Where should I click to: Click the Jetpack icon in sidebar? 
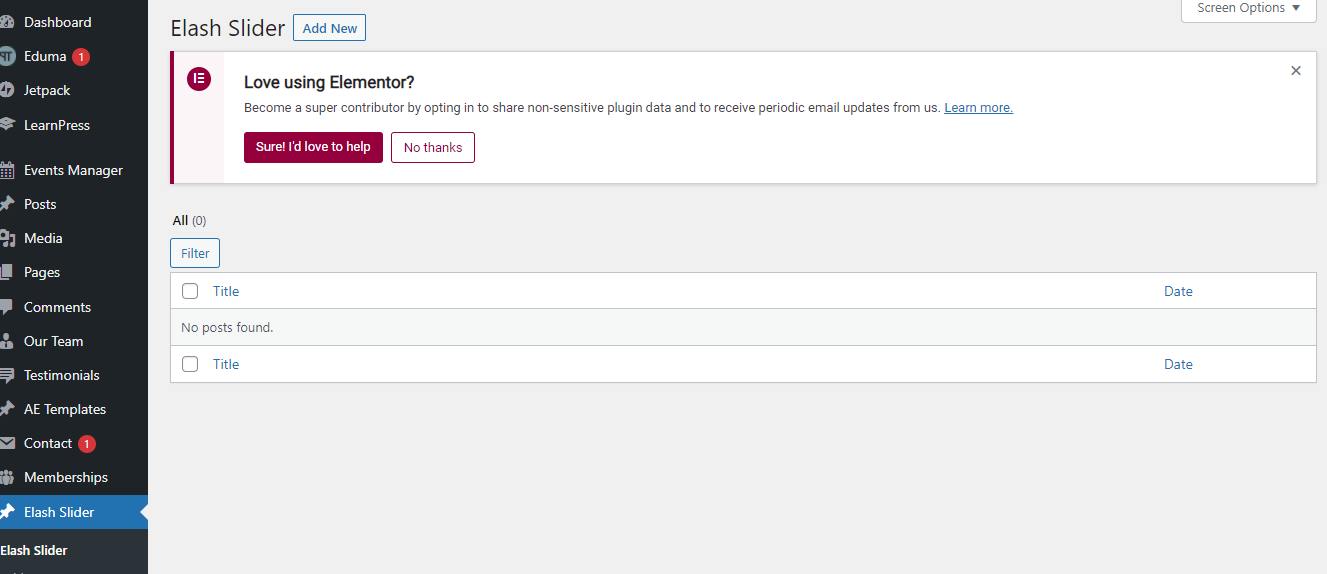coord(7,90)
